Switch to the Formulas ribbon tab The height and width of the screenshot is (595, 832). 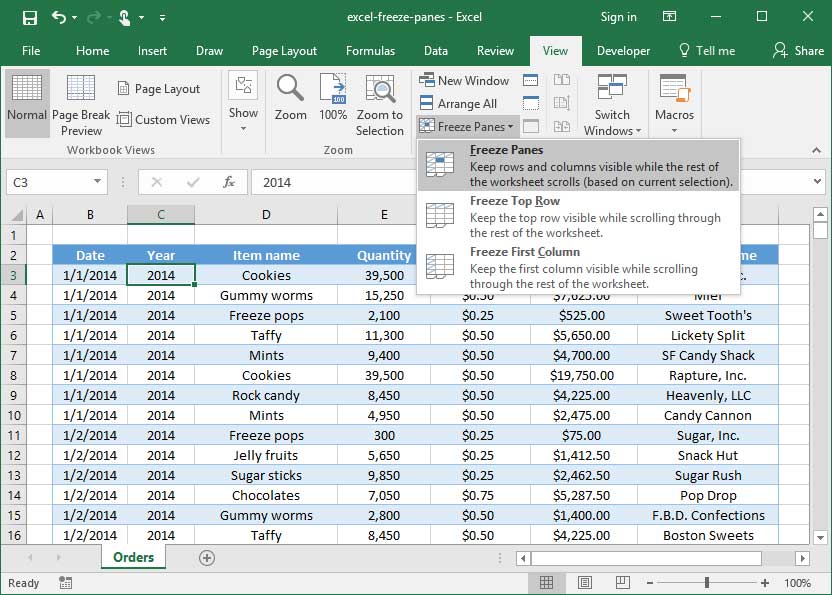pos(371,50)
